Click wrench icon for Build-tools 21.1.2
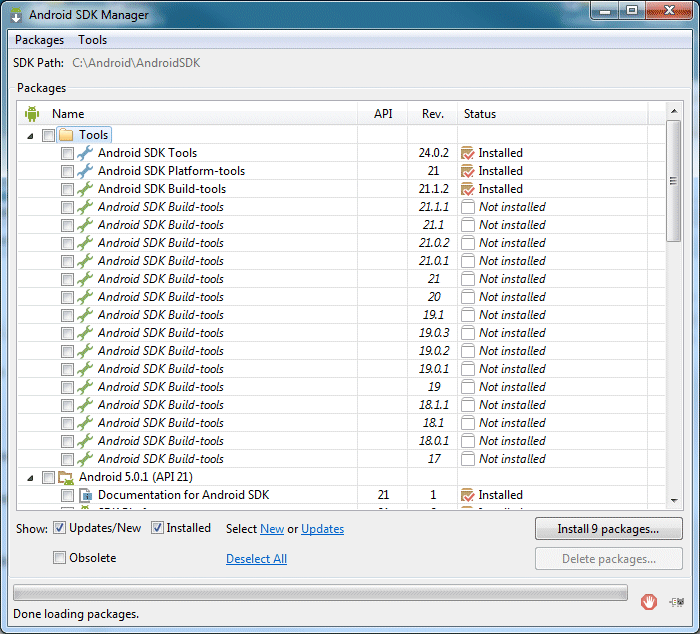The width and height of the screenshot is (700, 634). pos(85,189)
